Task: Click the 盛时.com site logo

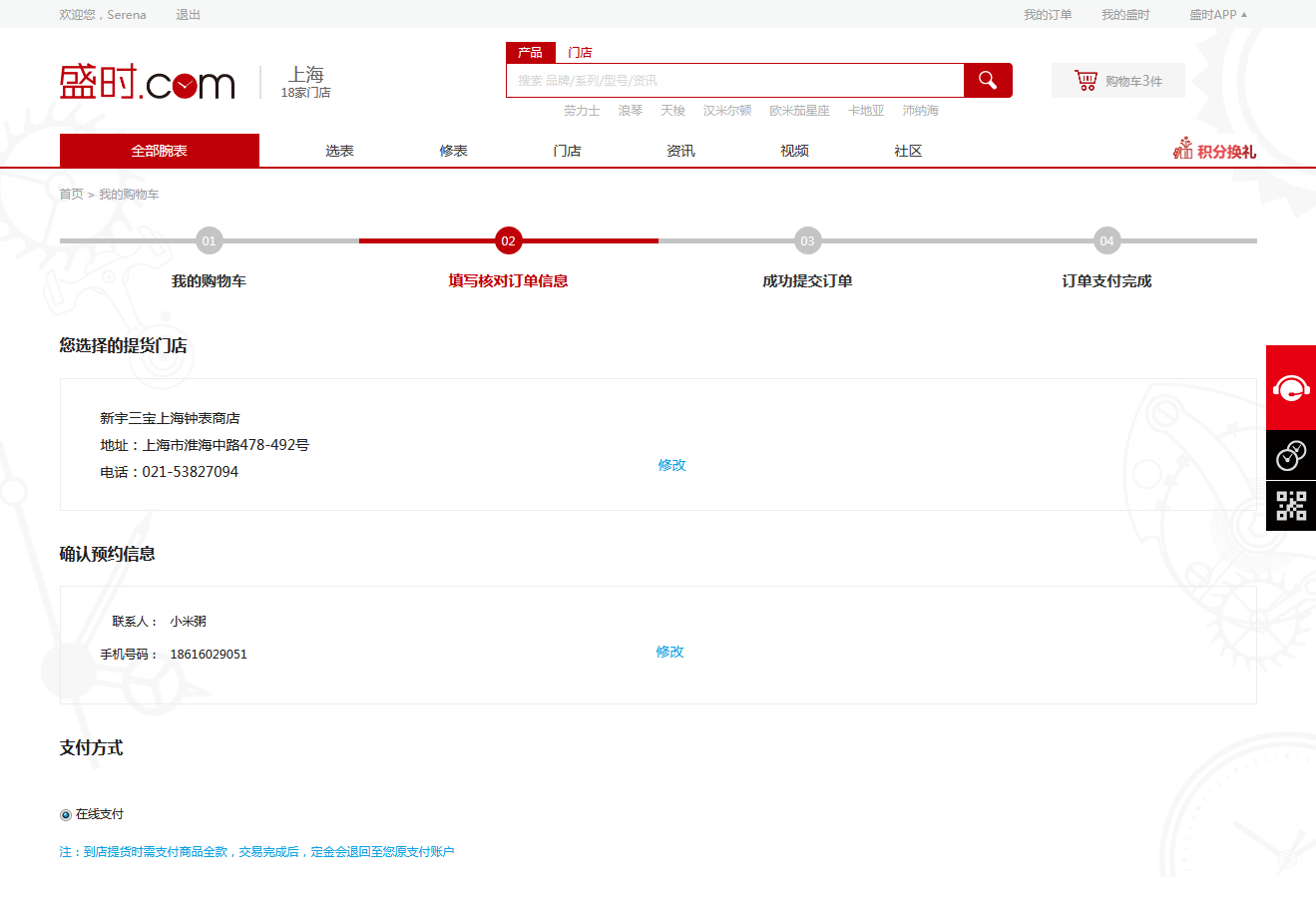Action: [148, 83]
